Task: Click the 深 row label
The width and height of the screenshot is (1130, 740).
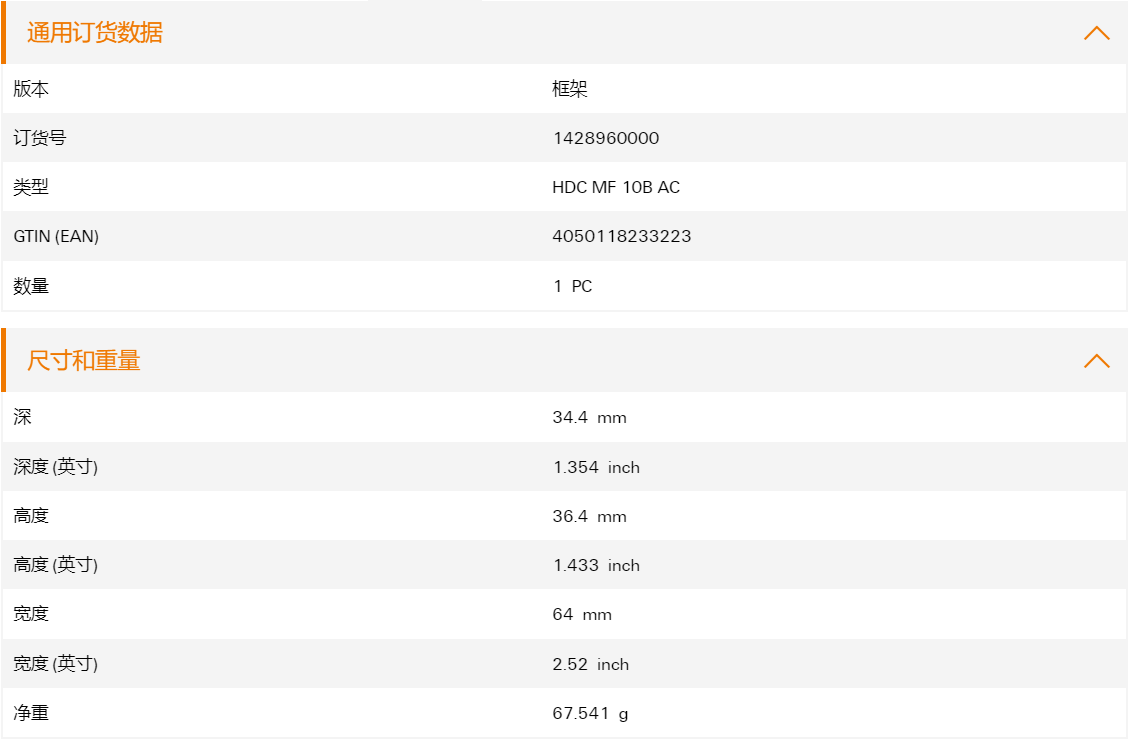Action: pos(22,417)
